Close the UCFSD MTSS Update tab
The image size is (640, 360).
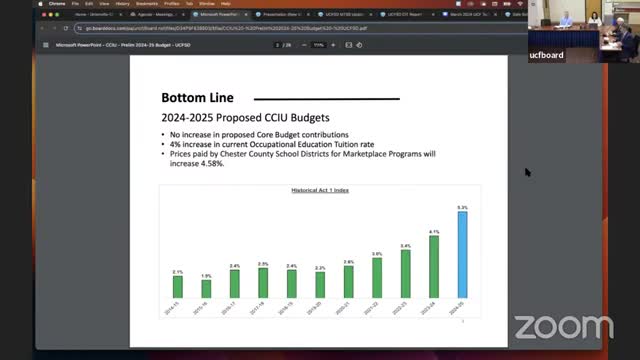(371, 14)
